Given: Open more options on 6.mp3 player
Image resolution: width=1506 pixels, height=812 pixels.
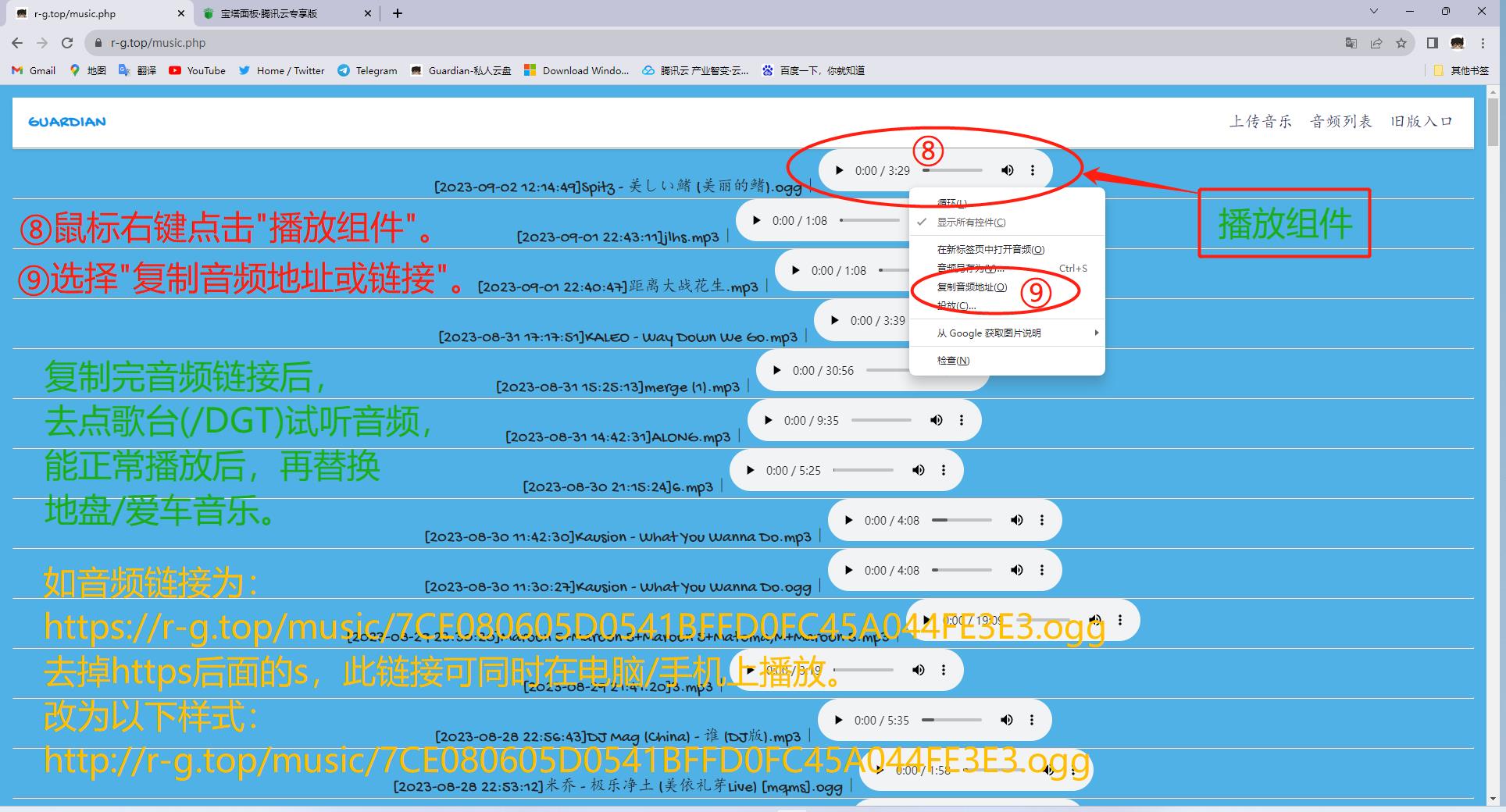Looking at the screenshot, I should [944, 470].
